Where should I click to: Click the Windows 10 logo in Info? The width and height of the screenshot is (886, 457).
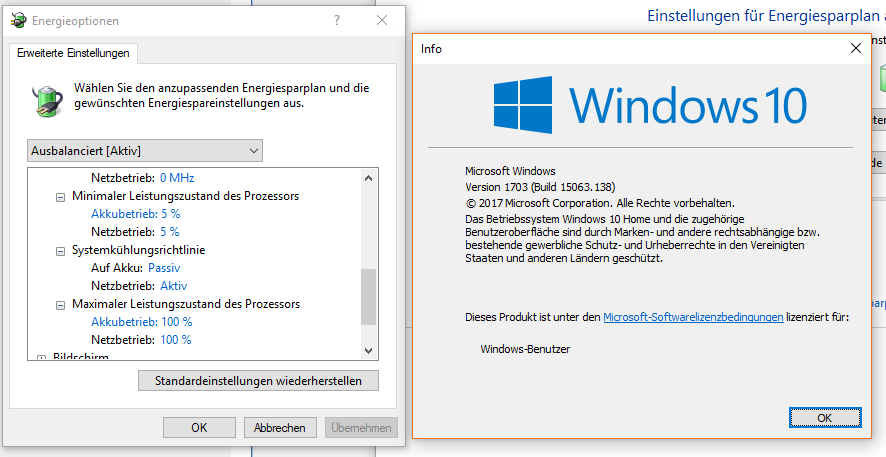[x=650, y=105]
